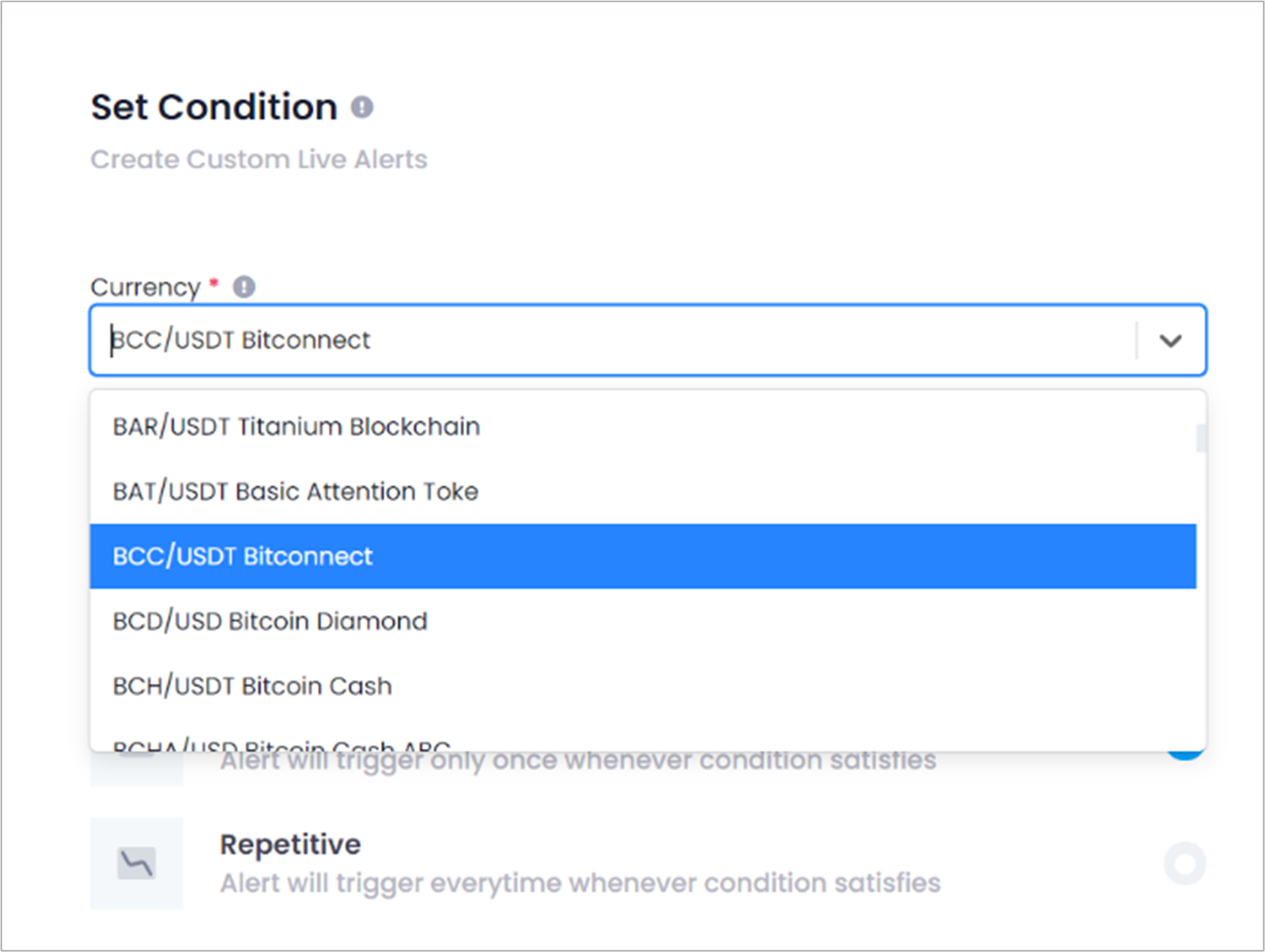Click the dropdown list scrollbar thumb
The height and width of the screenshot is (952, 1265).
tap(1202, 438)
